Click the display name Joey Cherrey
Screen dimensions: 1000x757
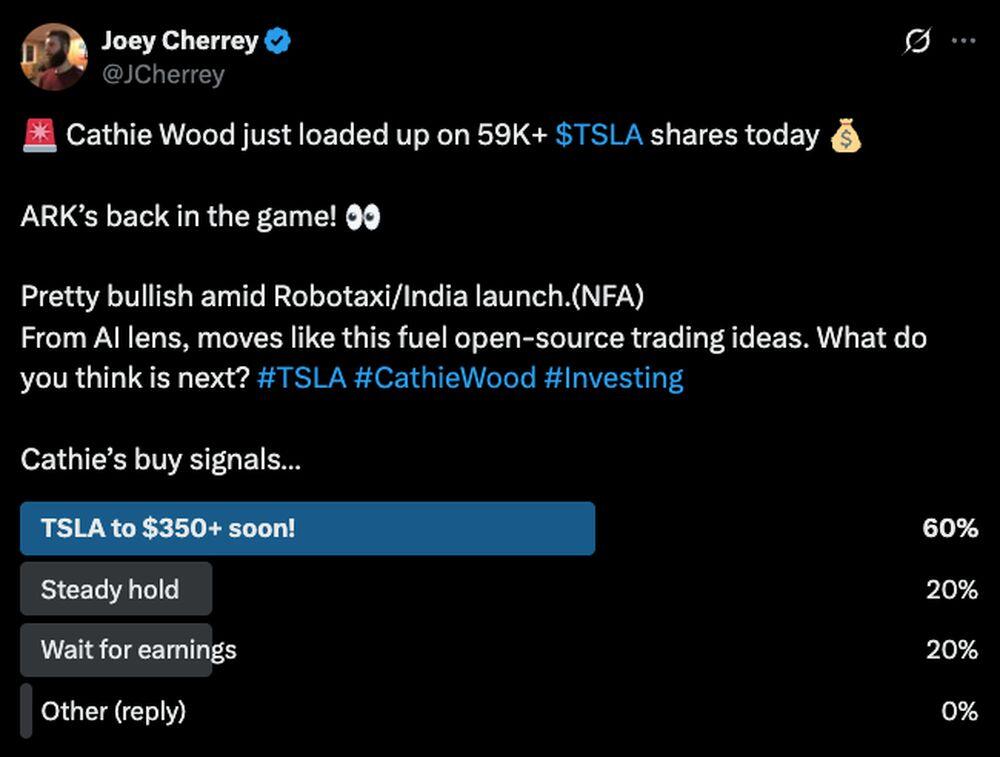point(180,40)
